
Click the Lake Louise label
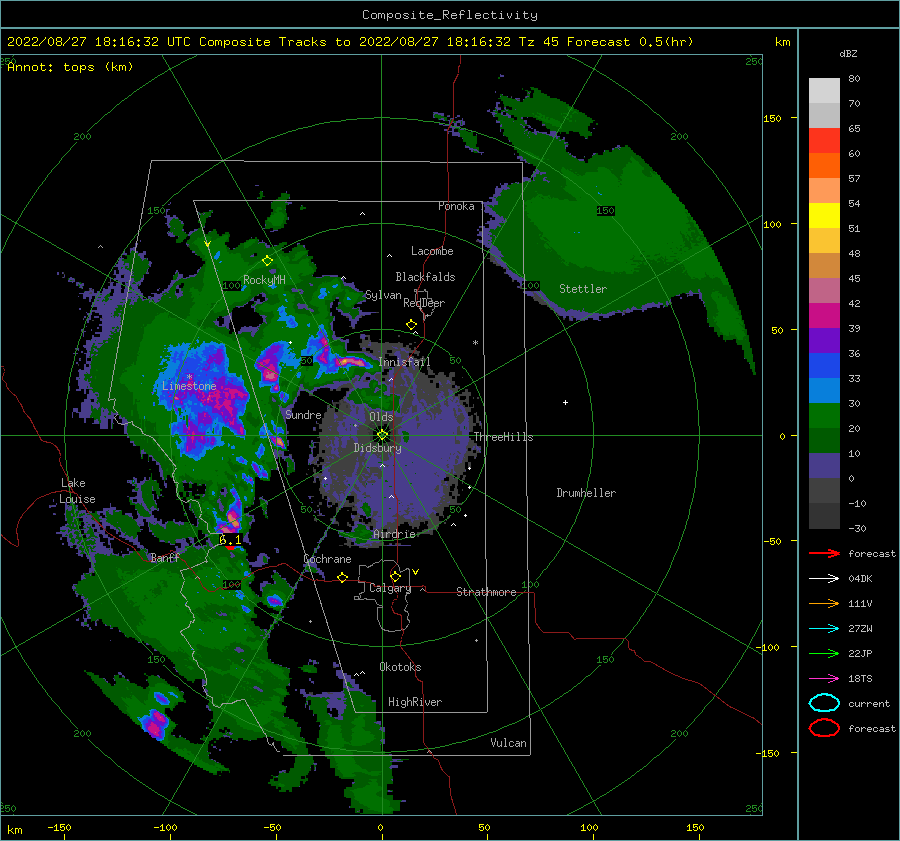[x=78, y=491]
